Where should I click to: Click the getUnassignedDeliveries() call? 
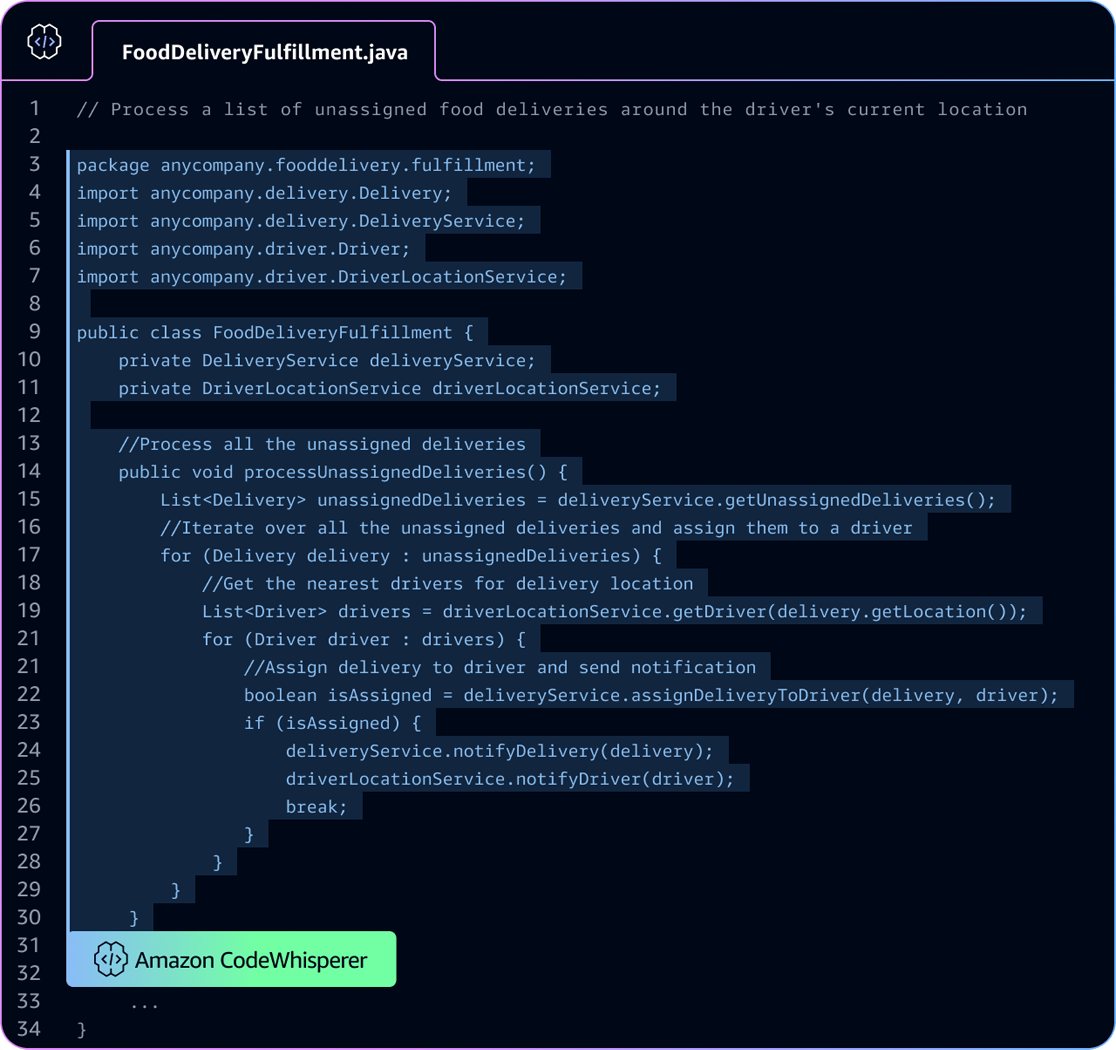776,500
